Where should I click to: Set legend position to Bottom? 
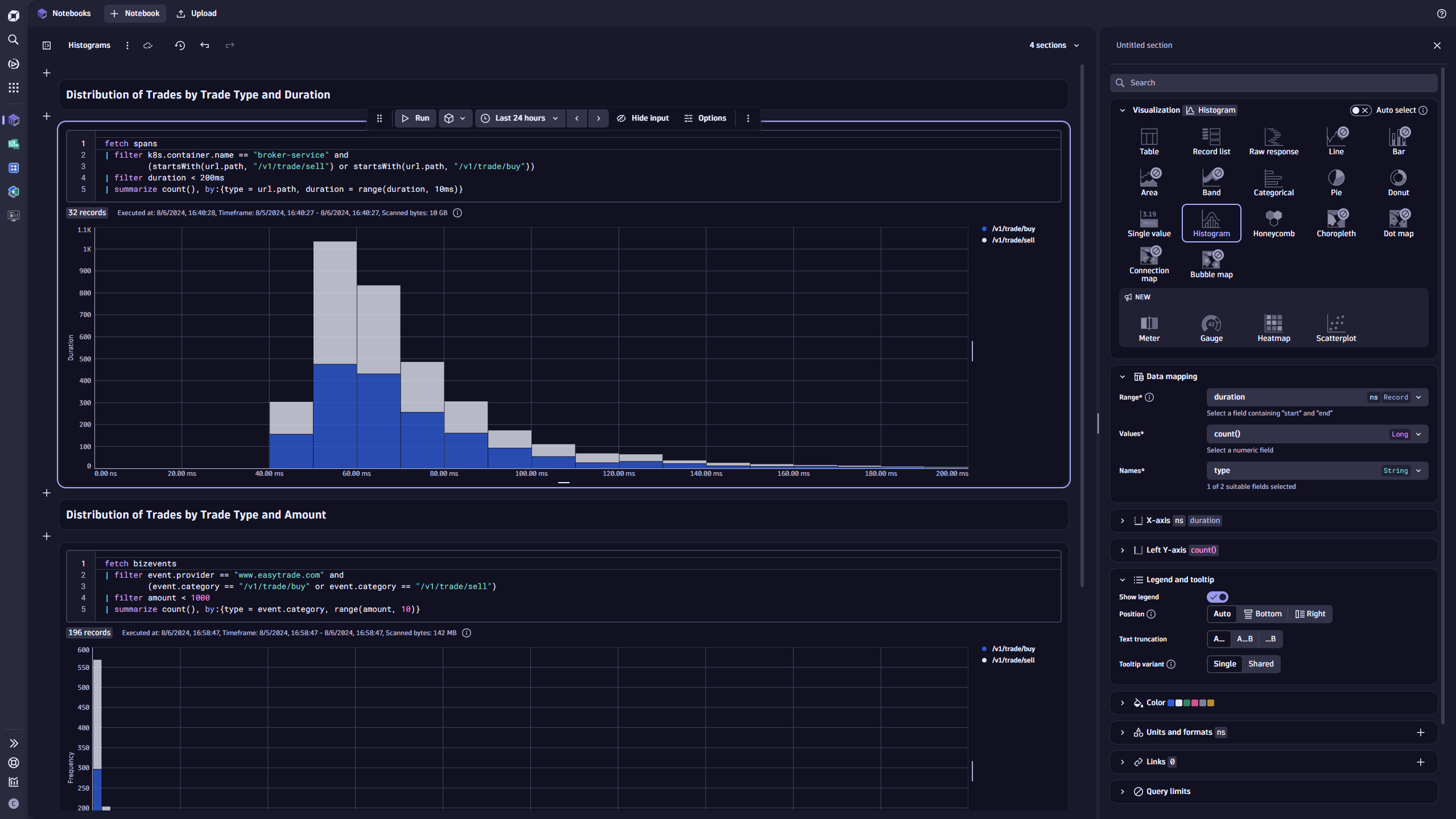coord(1263,614)
